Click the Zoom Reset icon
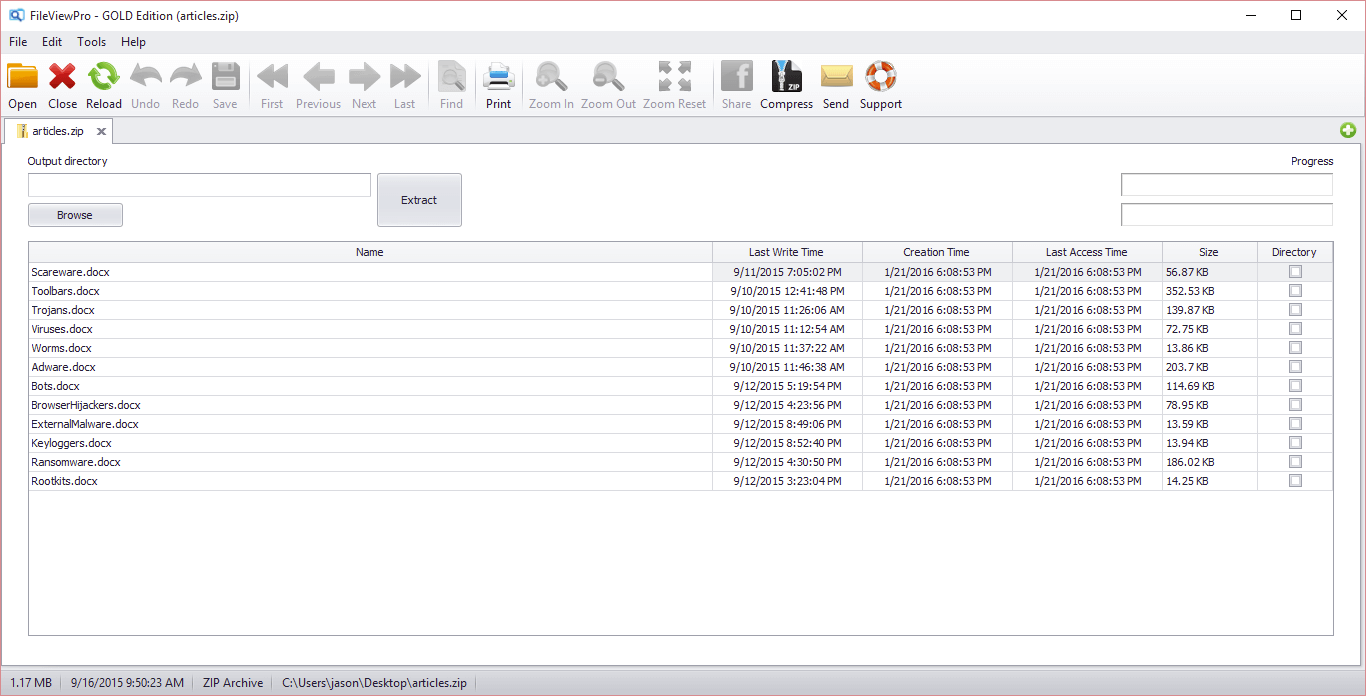Image resolution: width=1366 pixels, height=696 pixels. pos(675,77)
